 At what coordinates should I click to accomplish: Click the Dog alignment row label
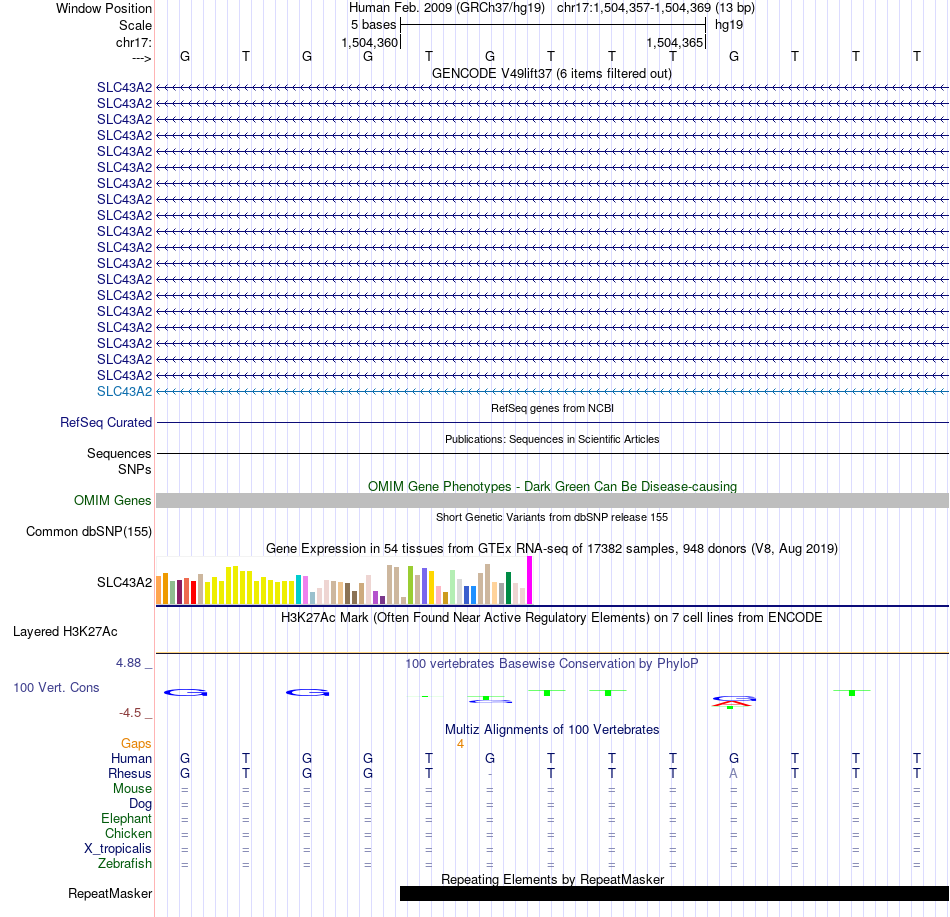[140, 804]
